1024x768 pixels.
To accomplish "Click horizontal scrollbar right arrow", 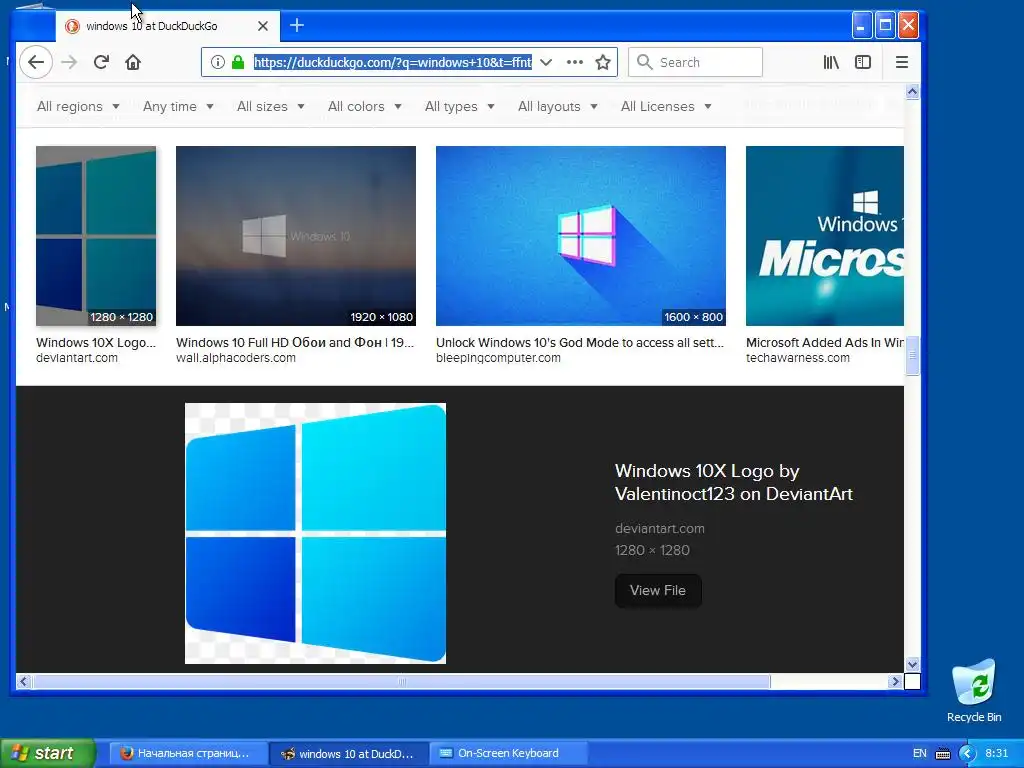I will 895,682.
